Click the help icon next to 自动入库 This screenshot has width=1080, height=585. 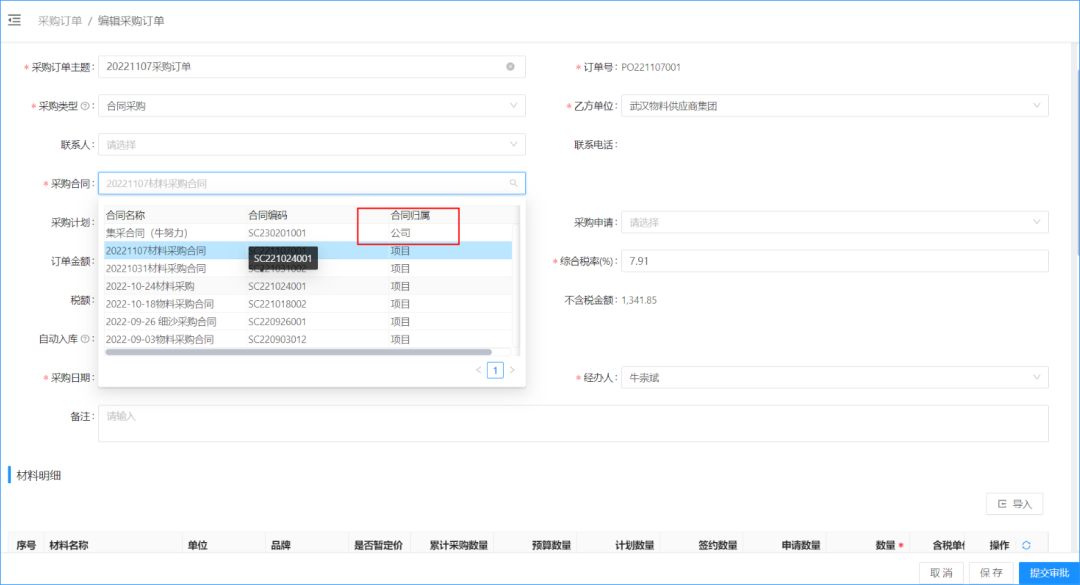coord(85,339)
